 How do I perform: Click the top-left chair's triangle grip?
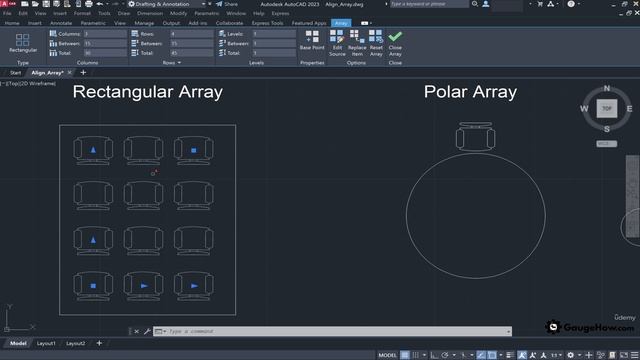tap(93, 150)
